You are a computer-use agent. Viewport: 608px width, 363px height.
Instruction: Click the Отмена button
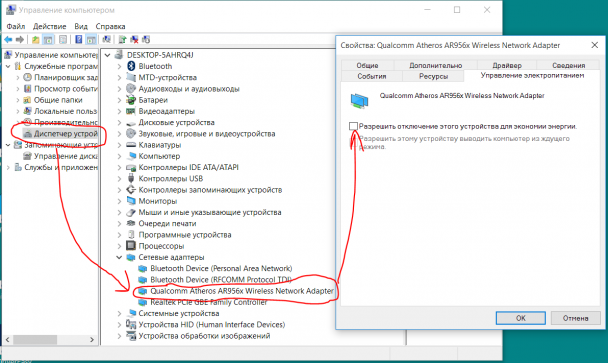(x=575, y=318)
